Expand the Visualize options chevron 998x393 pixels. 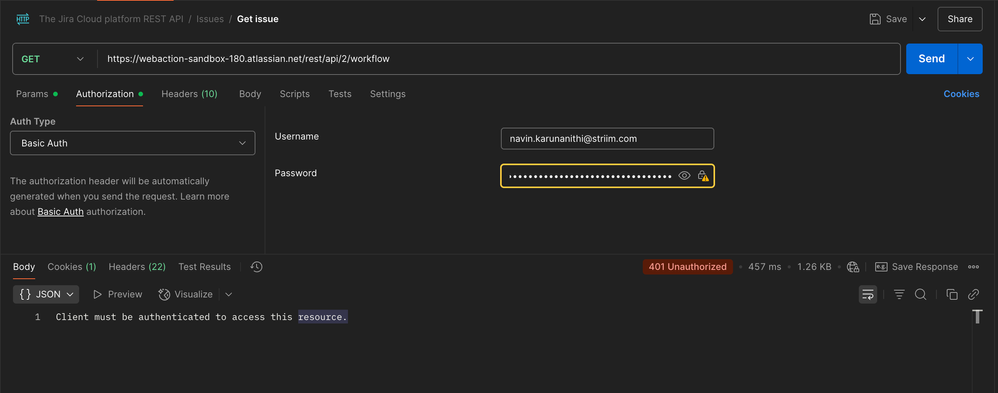228,294
